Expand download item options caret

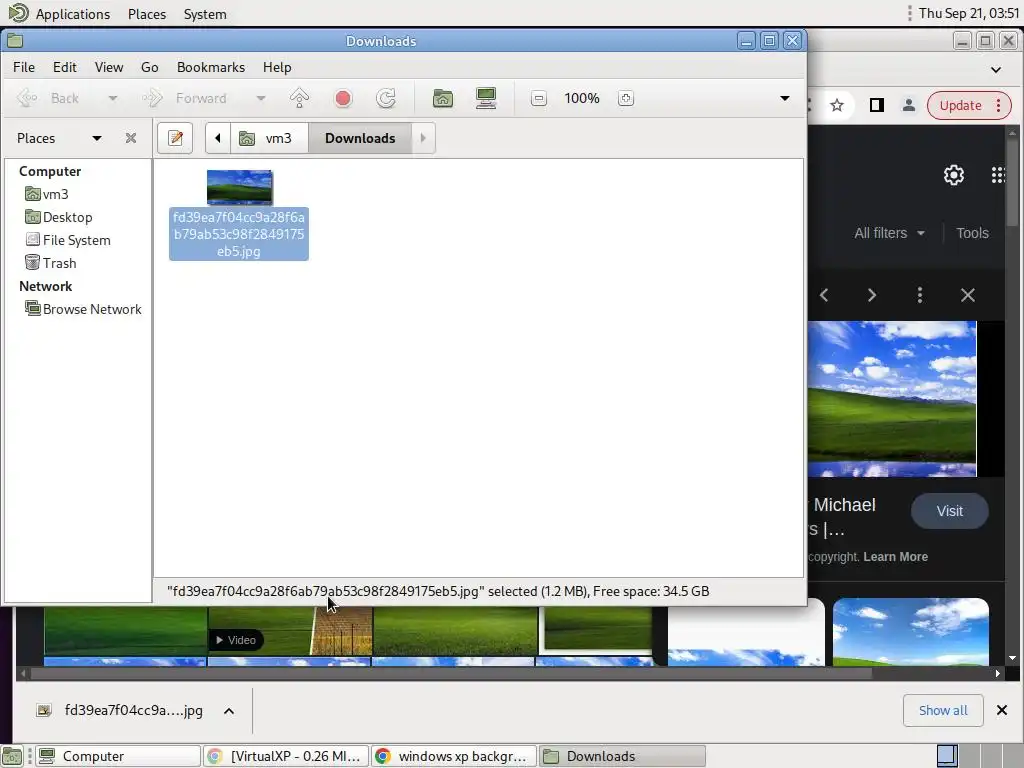pyautogui.click(x=229, y=711)
